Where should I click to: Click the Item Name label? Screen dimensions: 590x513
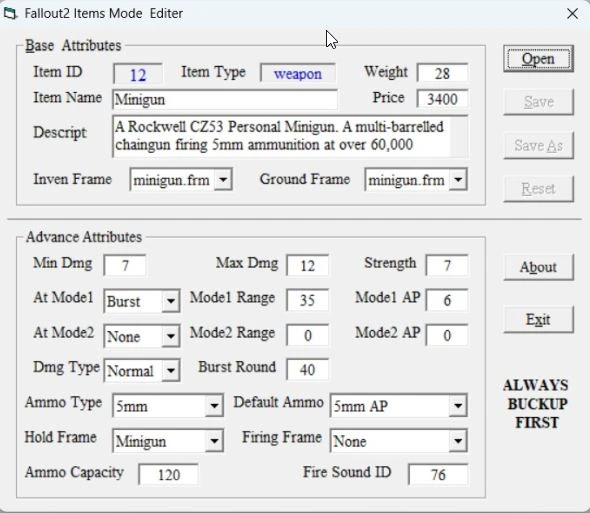pos(68,98)
